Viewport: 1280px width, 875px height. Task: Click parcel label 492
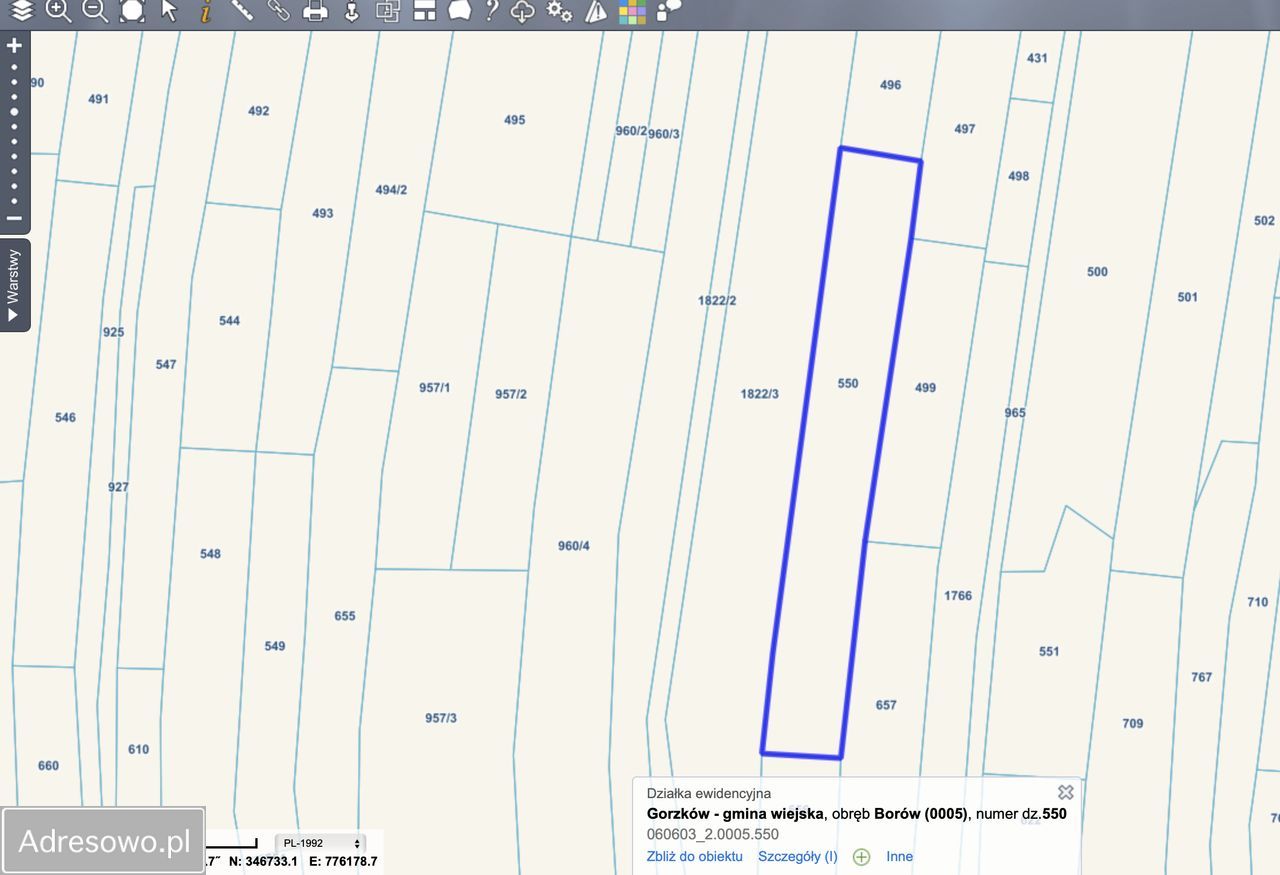coord(258,111)
